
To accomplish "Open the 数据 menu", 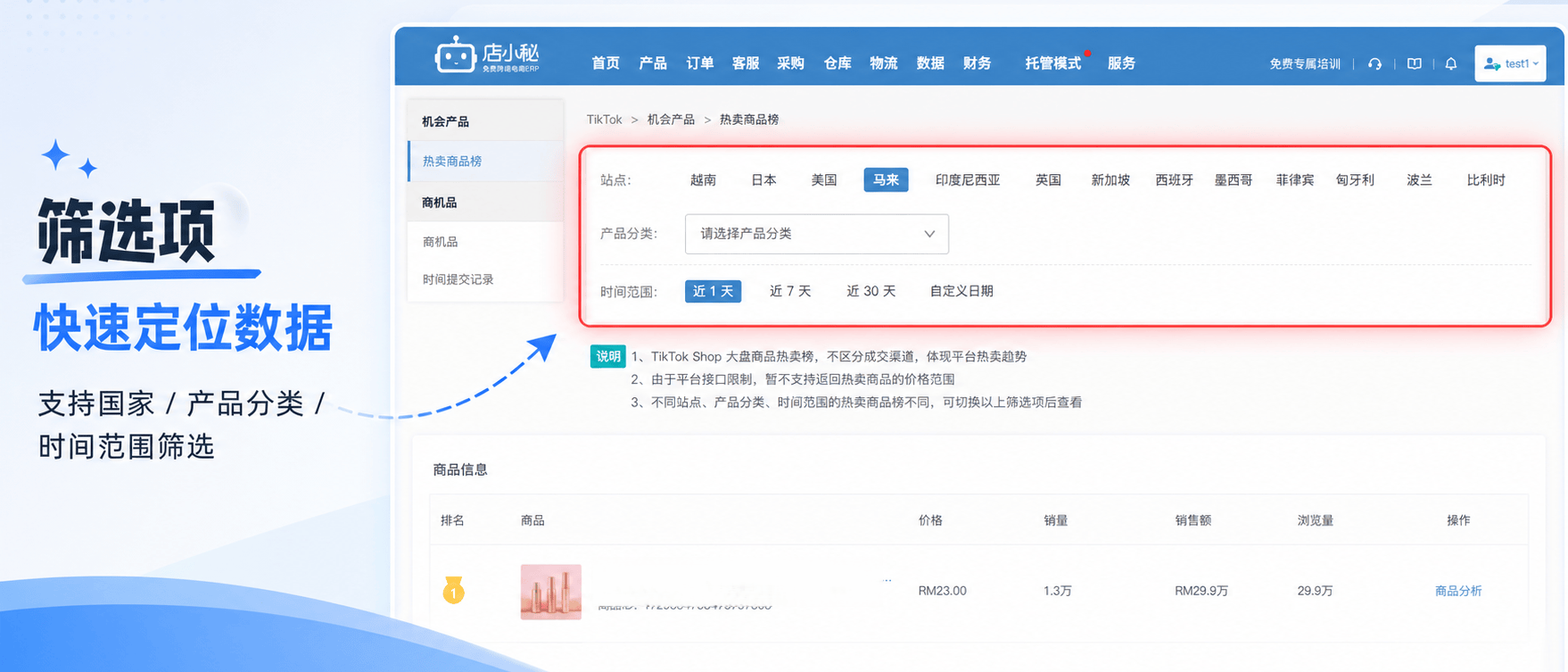I will (930, 63).
